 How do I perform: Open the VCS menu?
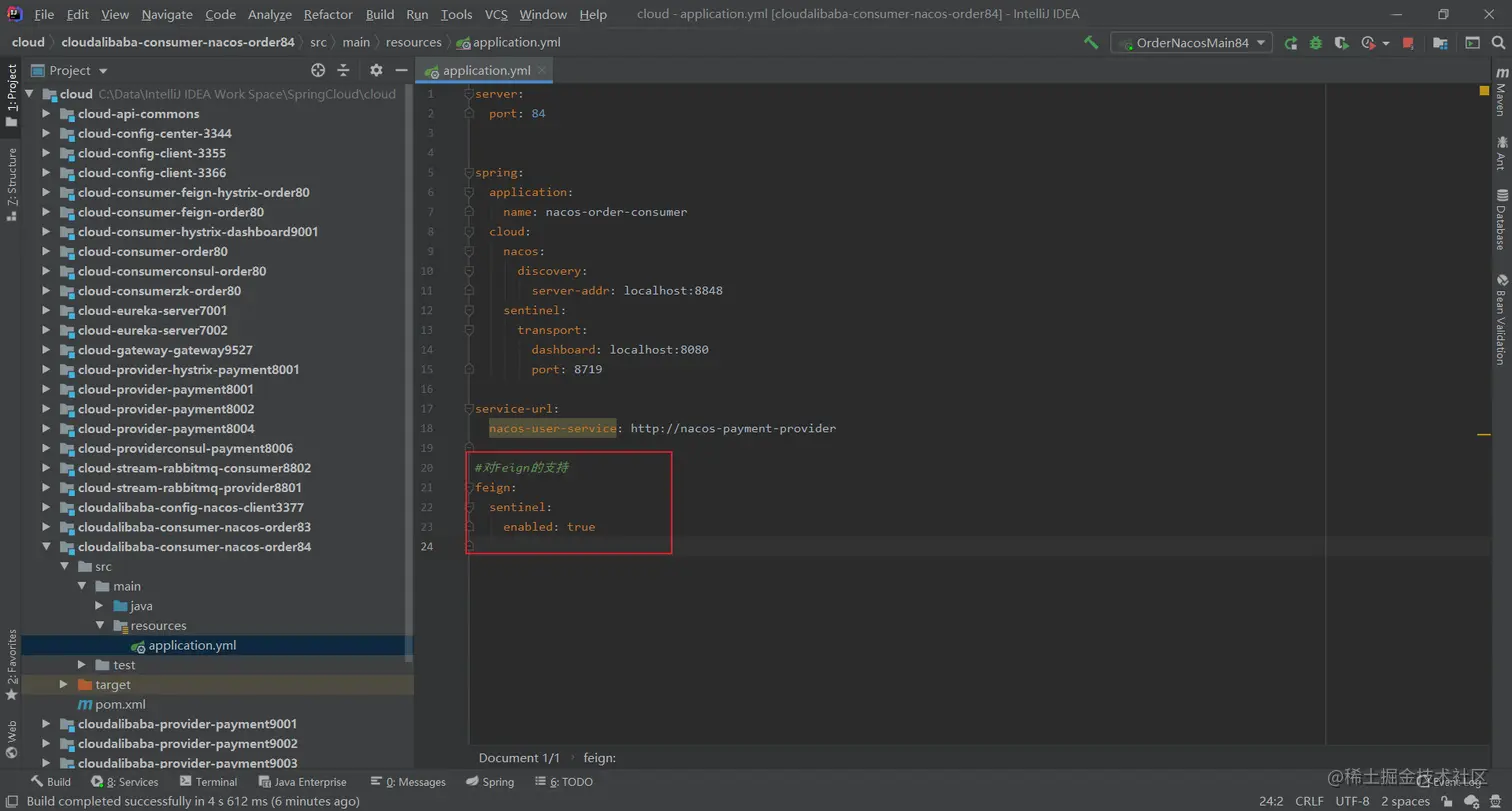[x=496, y=14]
